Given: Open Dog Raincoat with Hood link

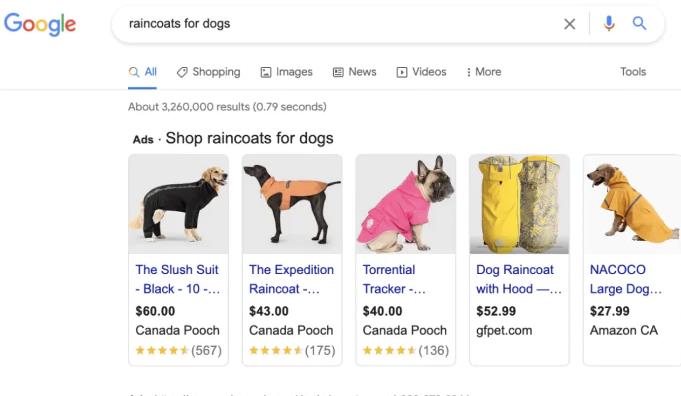Looking at the screenshot, I should (519, 279).
